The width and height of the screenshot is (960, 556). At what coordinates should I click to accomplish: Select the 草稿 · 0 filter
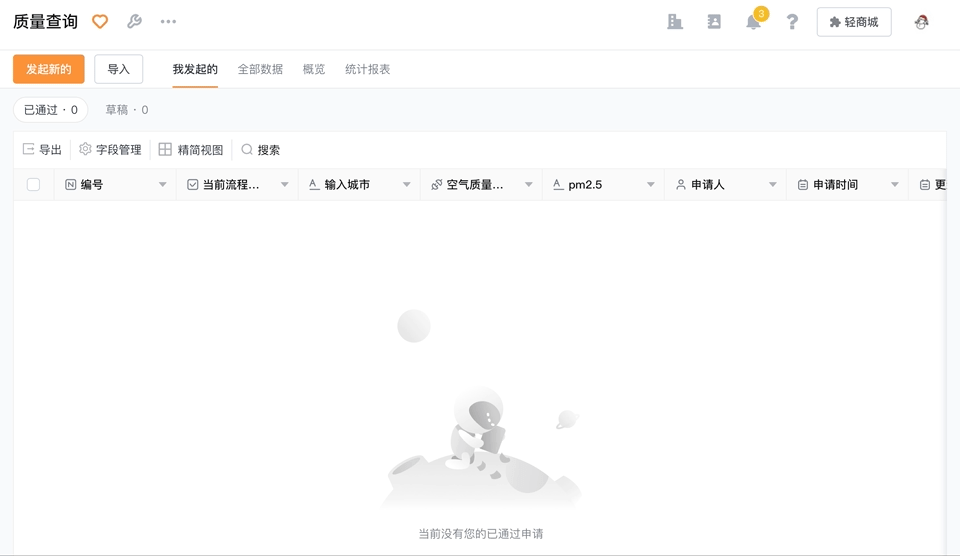(127, 110)
